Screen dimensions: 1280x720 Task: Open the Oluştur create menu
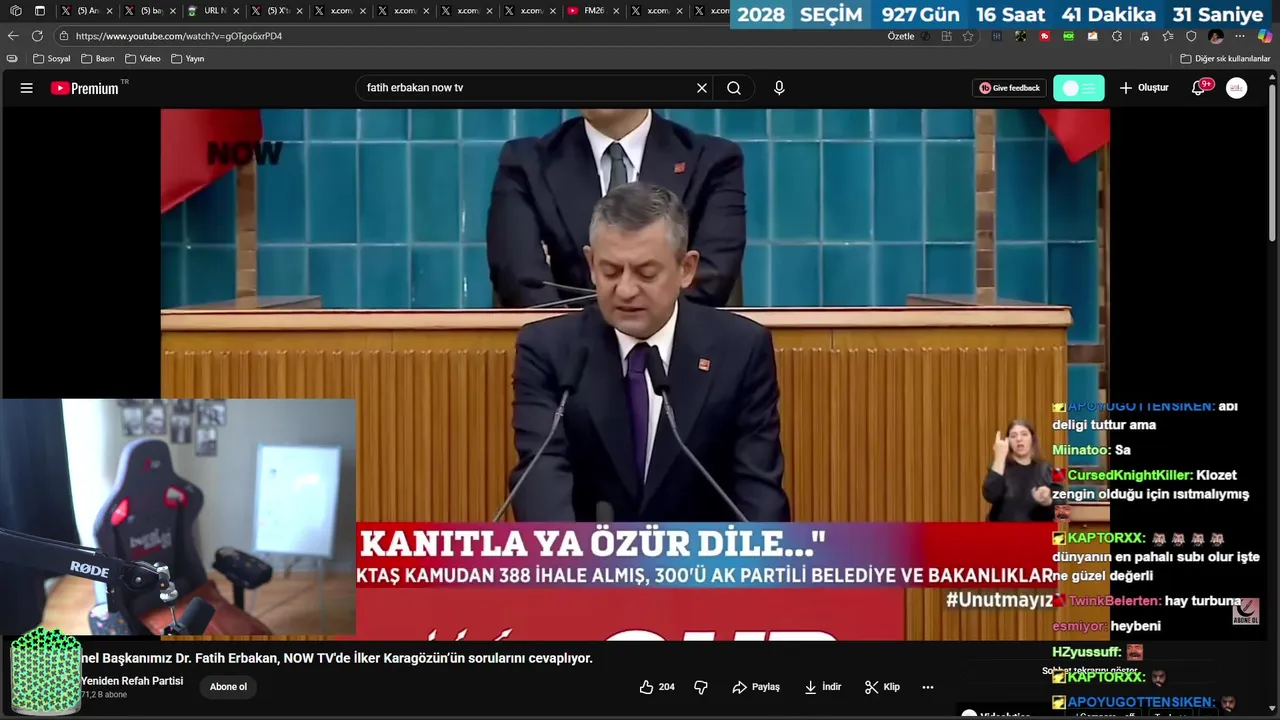coord(1144,88)
